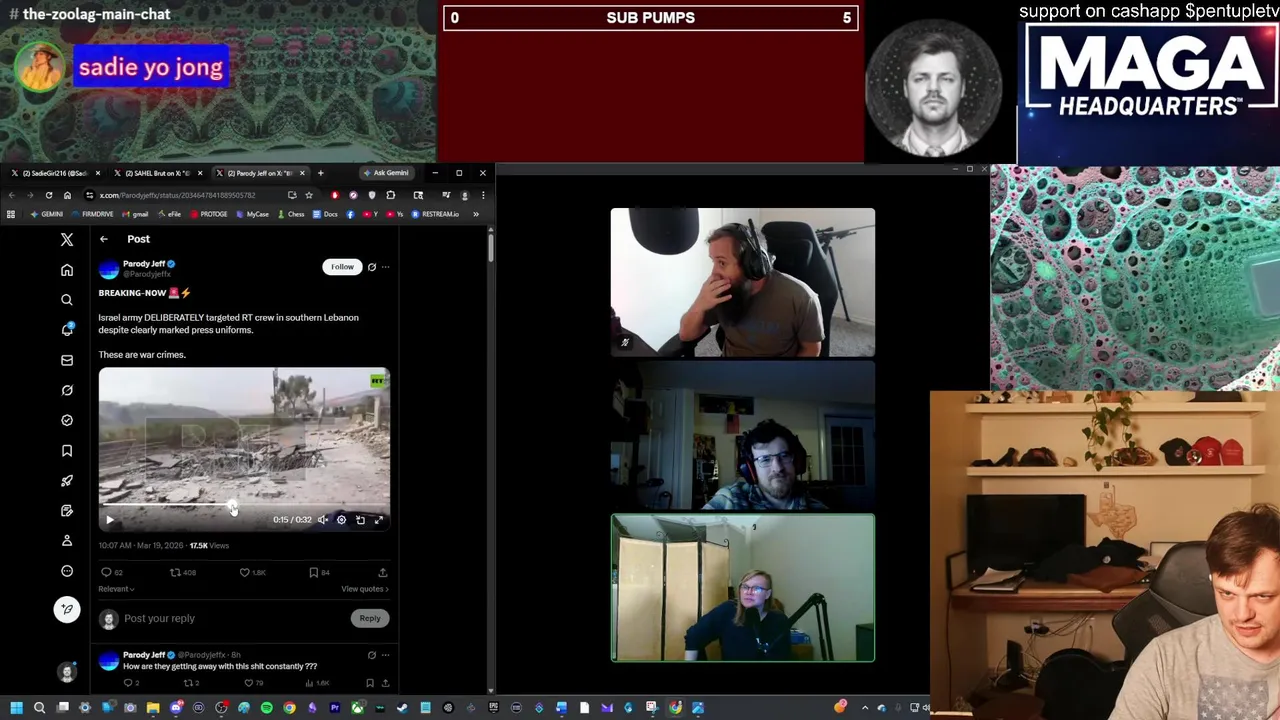Open Chrome three-dot menu

click(x=483, y=195)
